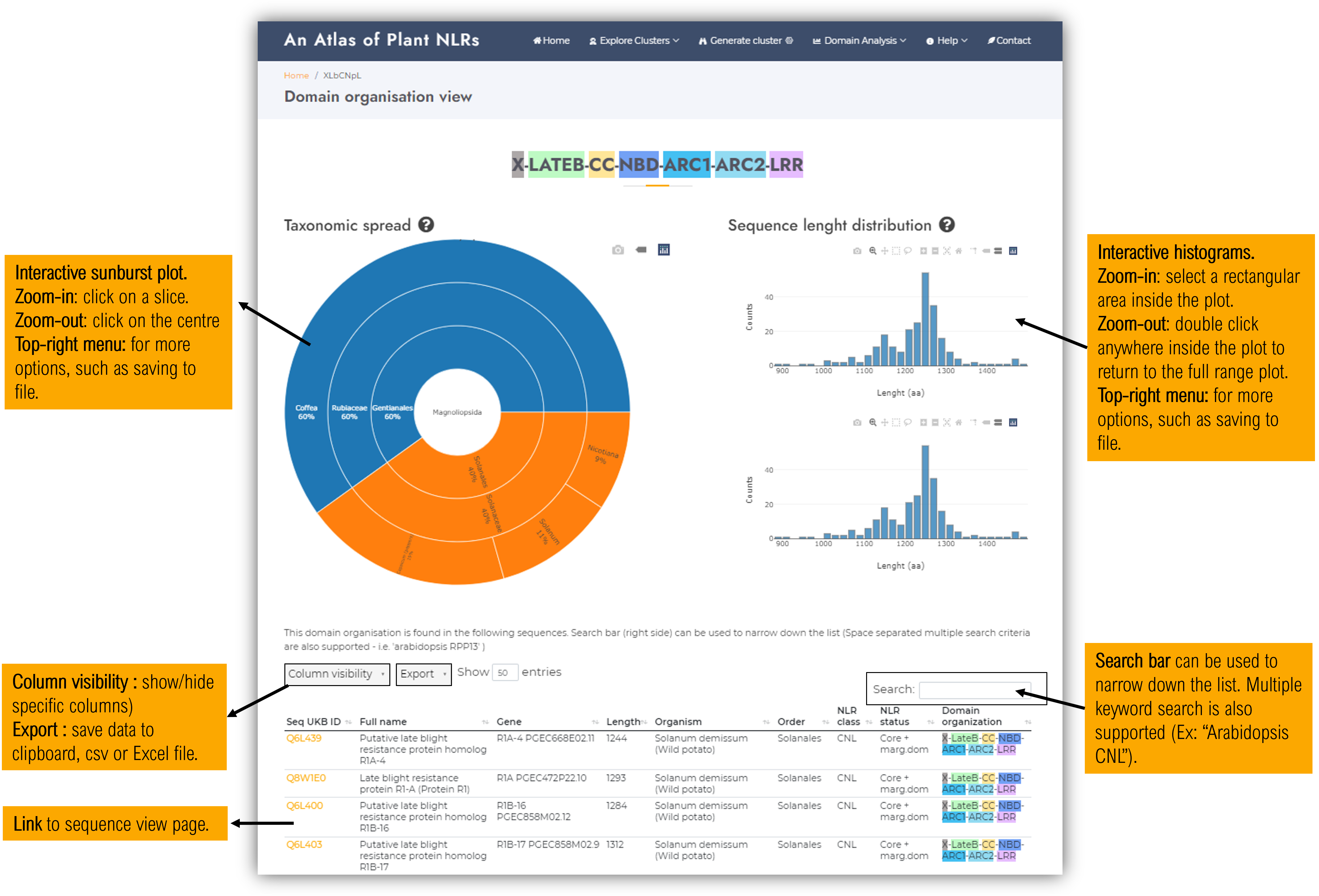Click the Reset axes home icon on the lower histogram

(x=959, y=423)
